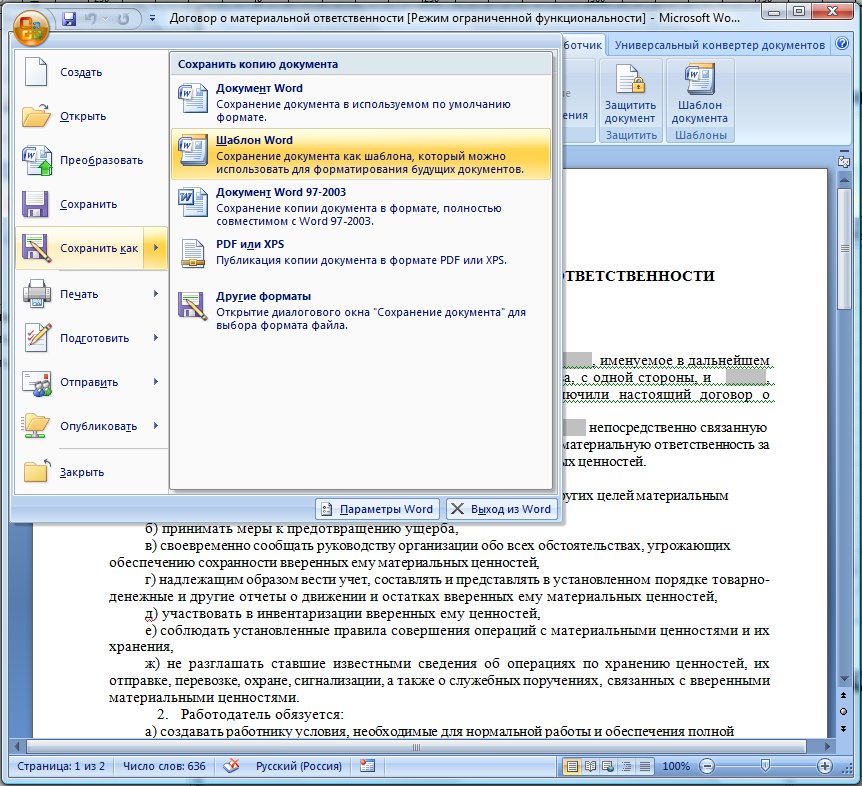Select Шаблон Word save option
Viewport: 862px width, 786px height.
[x=361, y=154]
